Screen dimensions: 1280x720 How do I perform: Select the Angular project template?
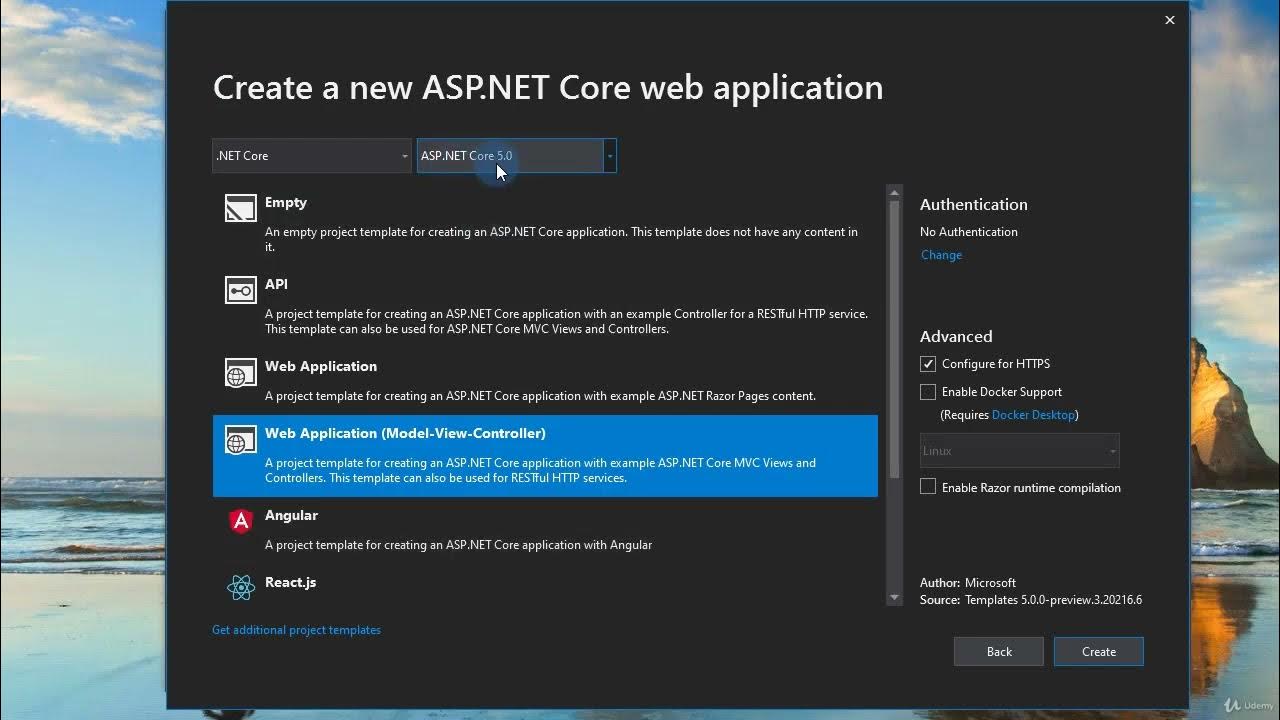click(x=545, y=530)
